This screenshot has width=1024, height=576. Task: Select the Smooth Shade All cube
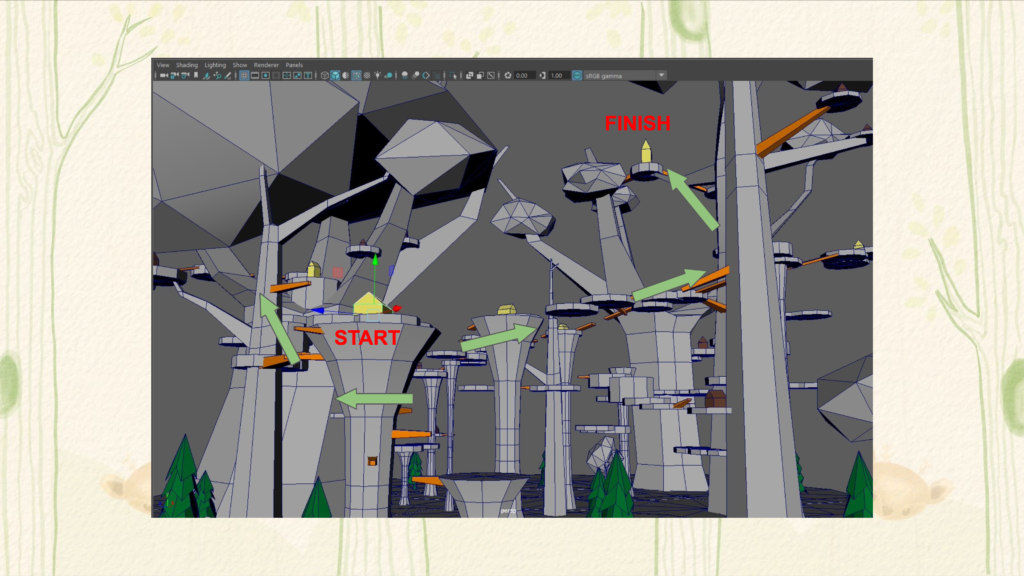click(335, 76)
